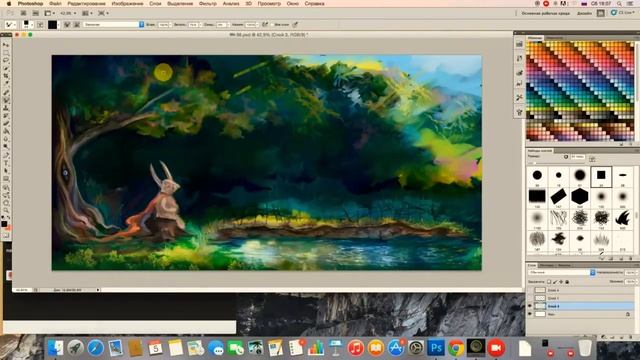Image resolution: width=640 pixels, height=360 pixels.
Task: Switch to the Дизайн workspace
Action: coord(584,13)
